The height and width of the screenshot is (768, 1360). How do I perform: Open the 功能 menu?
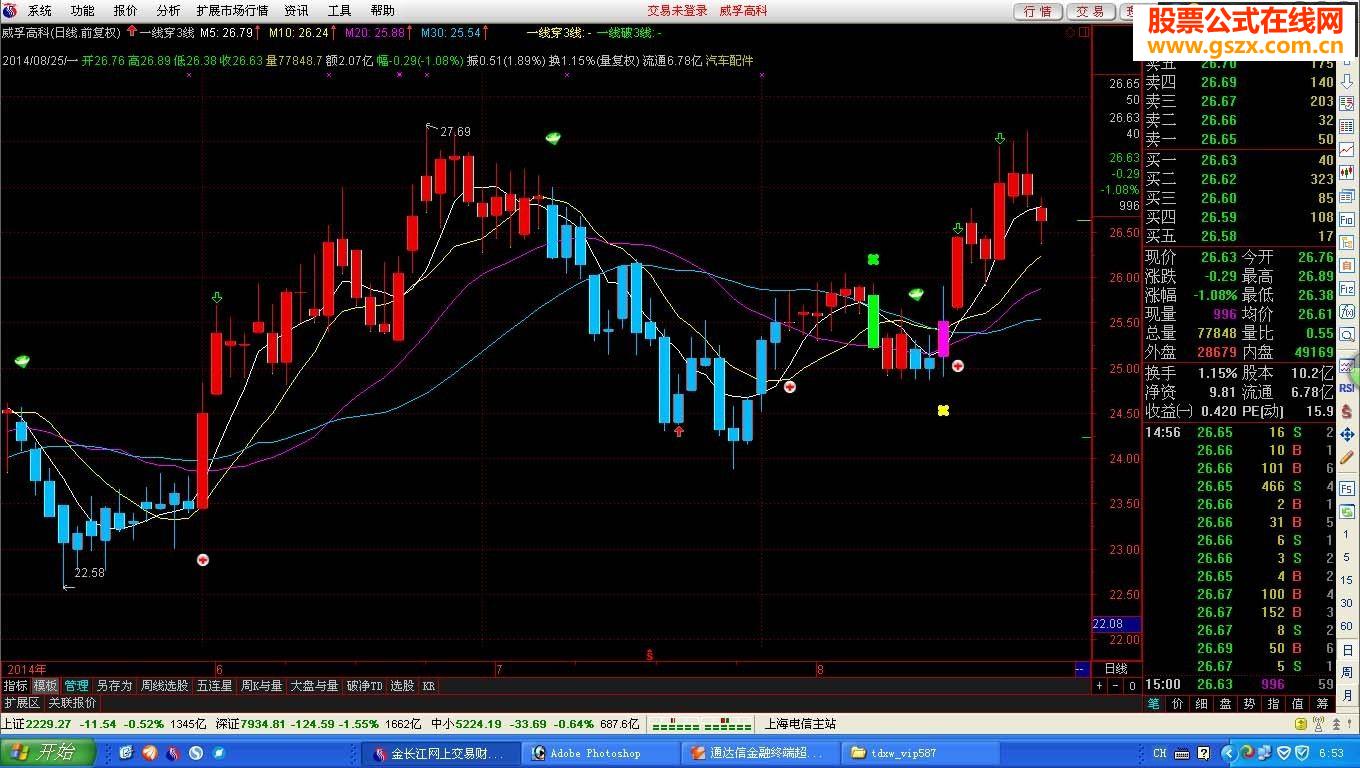click(83, 10)
